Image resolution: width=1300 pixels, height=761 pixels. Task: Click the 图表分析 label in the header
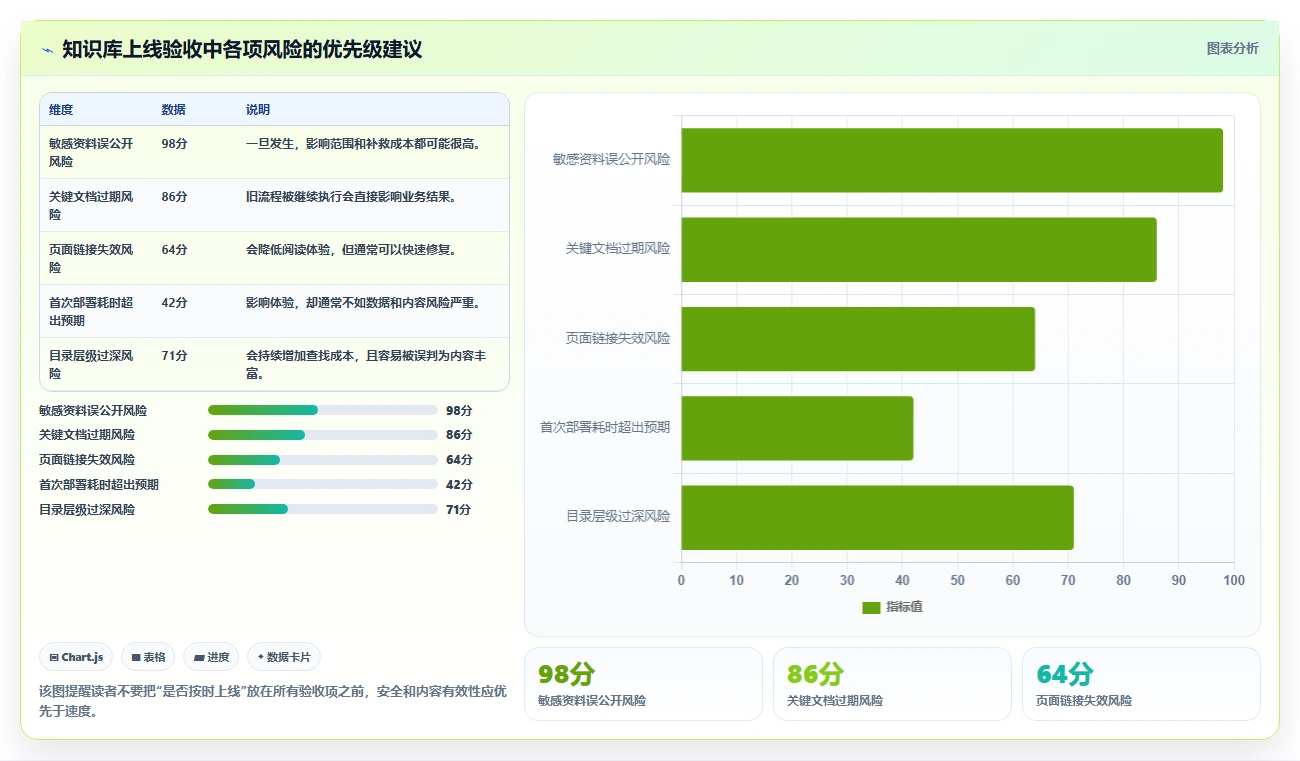point(1232,48)
